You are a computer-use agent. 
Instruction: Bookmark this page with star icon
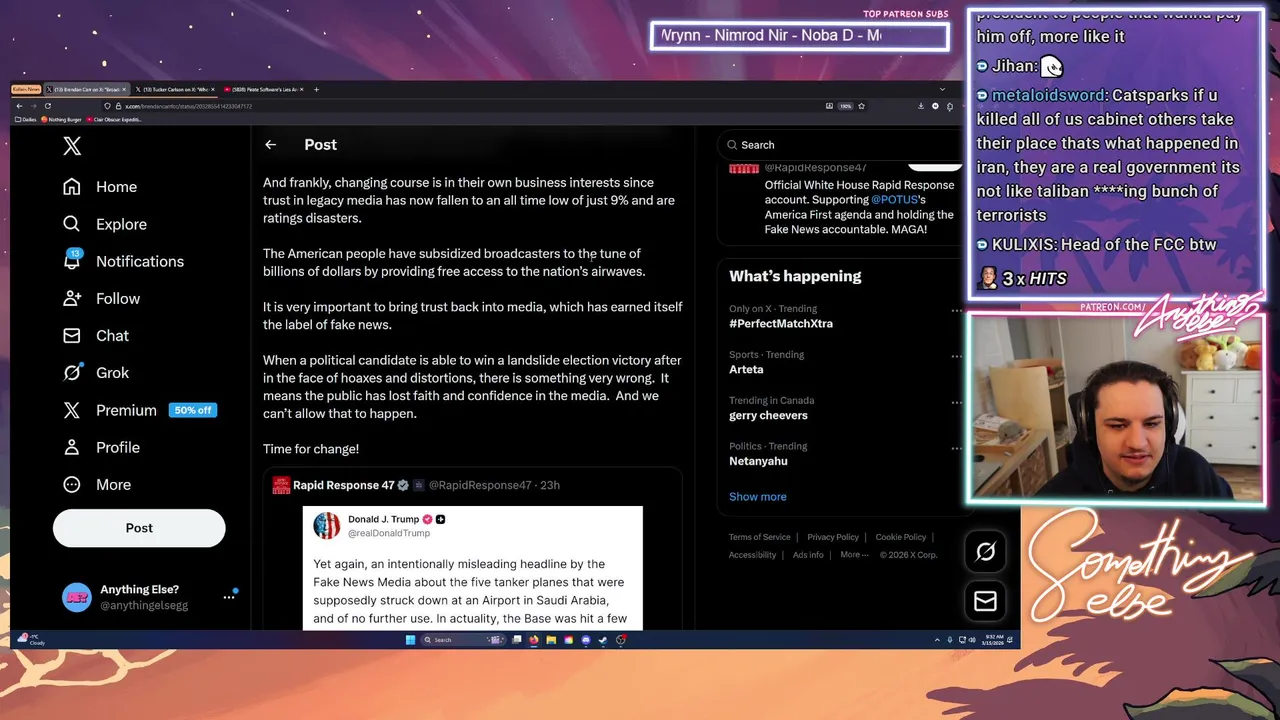coord(861,106)
